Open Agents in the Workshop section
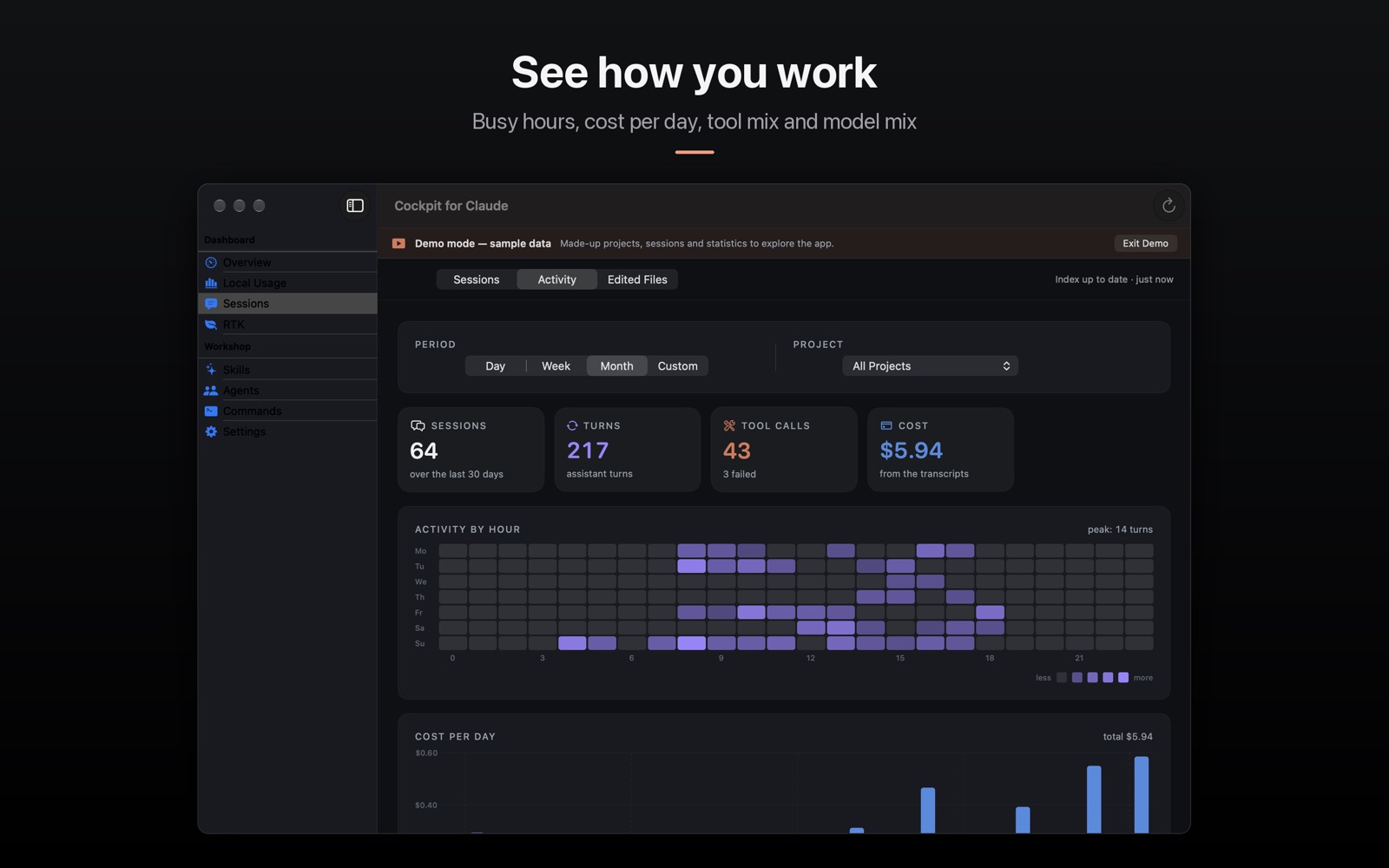 click(287, 391)
